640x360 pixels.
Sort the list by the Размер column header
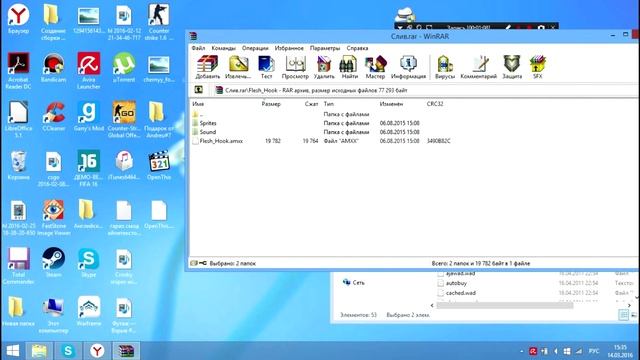click(271, 104)
